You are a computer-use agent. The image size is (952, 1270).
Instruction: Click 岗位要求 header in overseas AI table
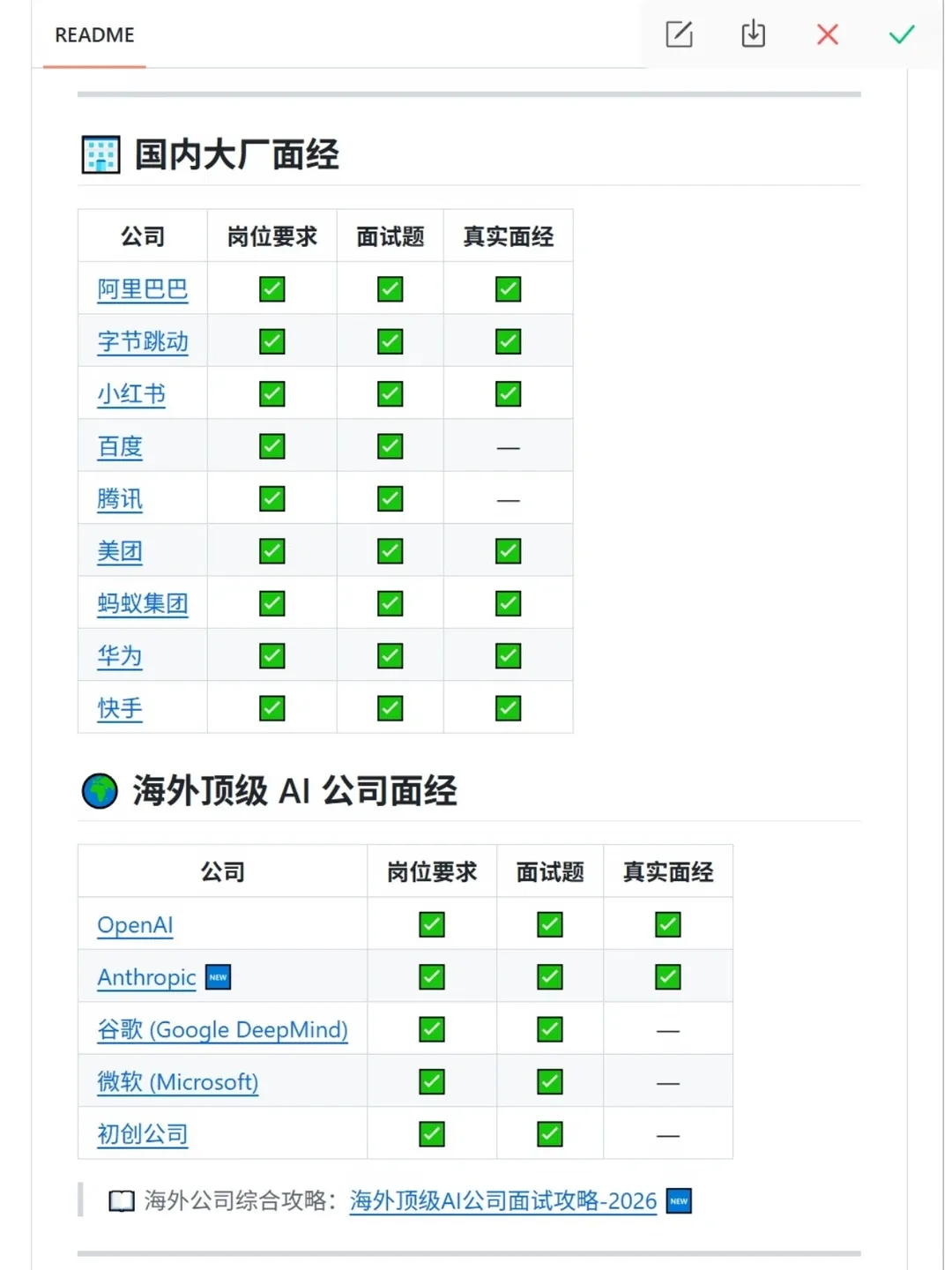pyautogui.click(x=432, y=872)
